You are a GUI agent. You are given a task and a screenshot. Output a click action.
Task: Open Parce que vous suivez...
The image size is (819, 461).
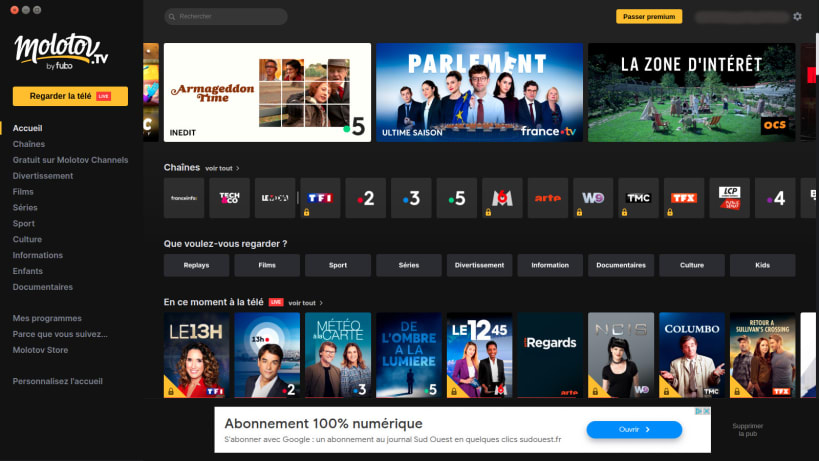coord(60,334)
